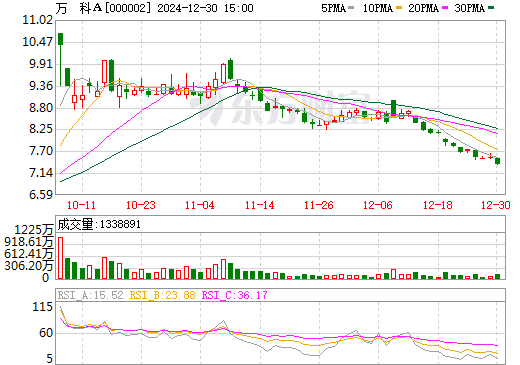
Task: Click the 8.25 price axis label
Action: tap(41, 129)
